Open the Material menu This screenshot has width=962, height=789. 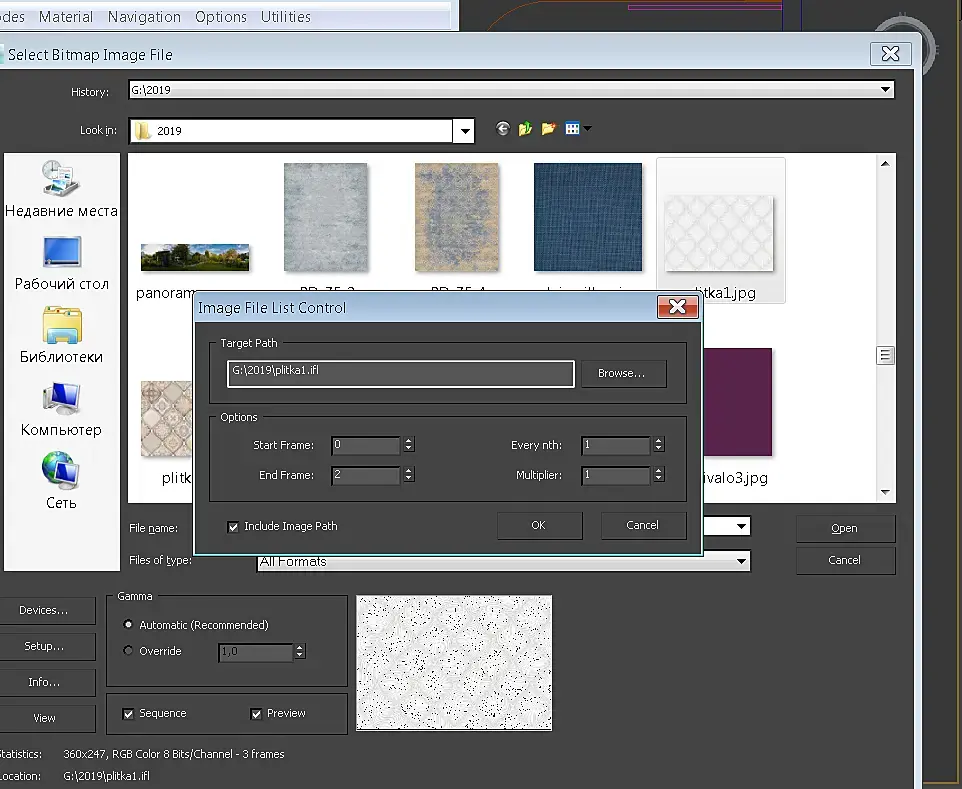coord(66,17)
